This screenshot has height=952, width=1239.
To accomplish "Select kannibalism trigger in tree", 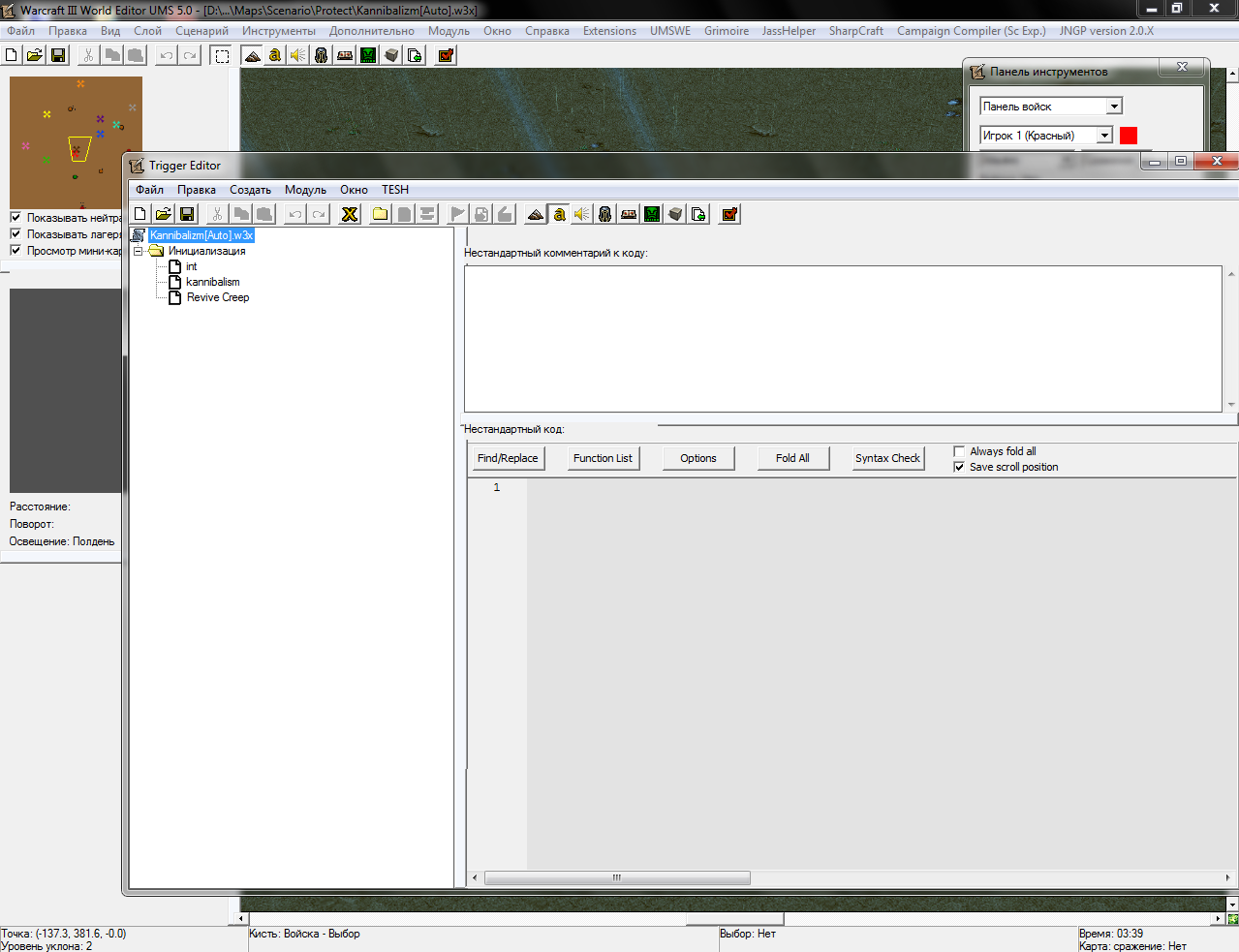I will point(213,282).
